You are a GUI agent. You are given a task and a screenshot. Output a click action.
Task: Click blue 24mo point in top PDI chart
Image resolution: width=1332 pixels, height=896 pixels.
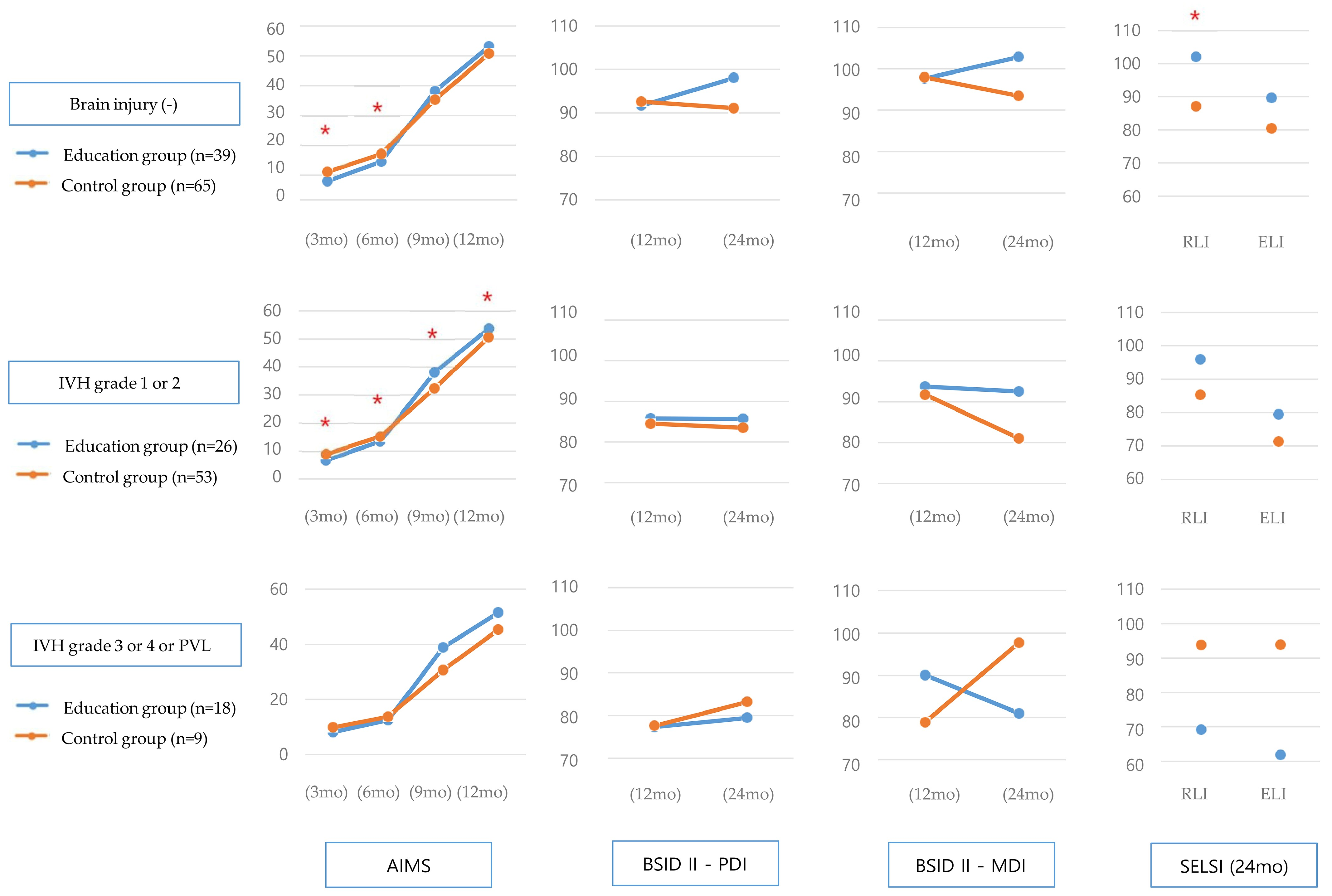point(734,78)
